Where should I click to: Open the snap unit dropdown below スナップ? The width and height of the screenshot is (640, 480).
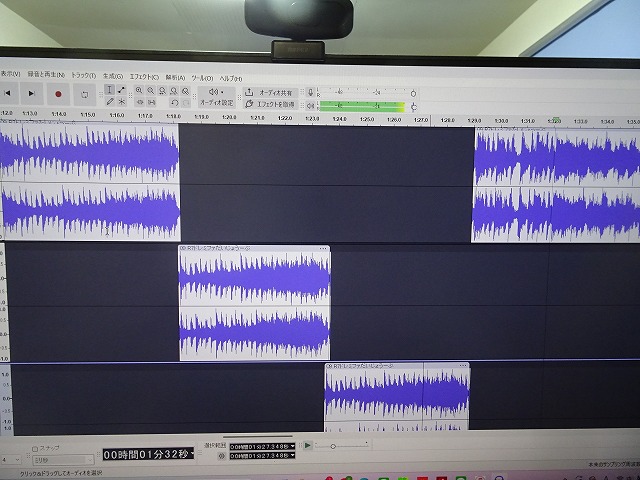pyautogui.click(x=62, y=460)
